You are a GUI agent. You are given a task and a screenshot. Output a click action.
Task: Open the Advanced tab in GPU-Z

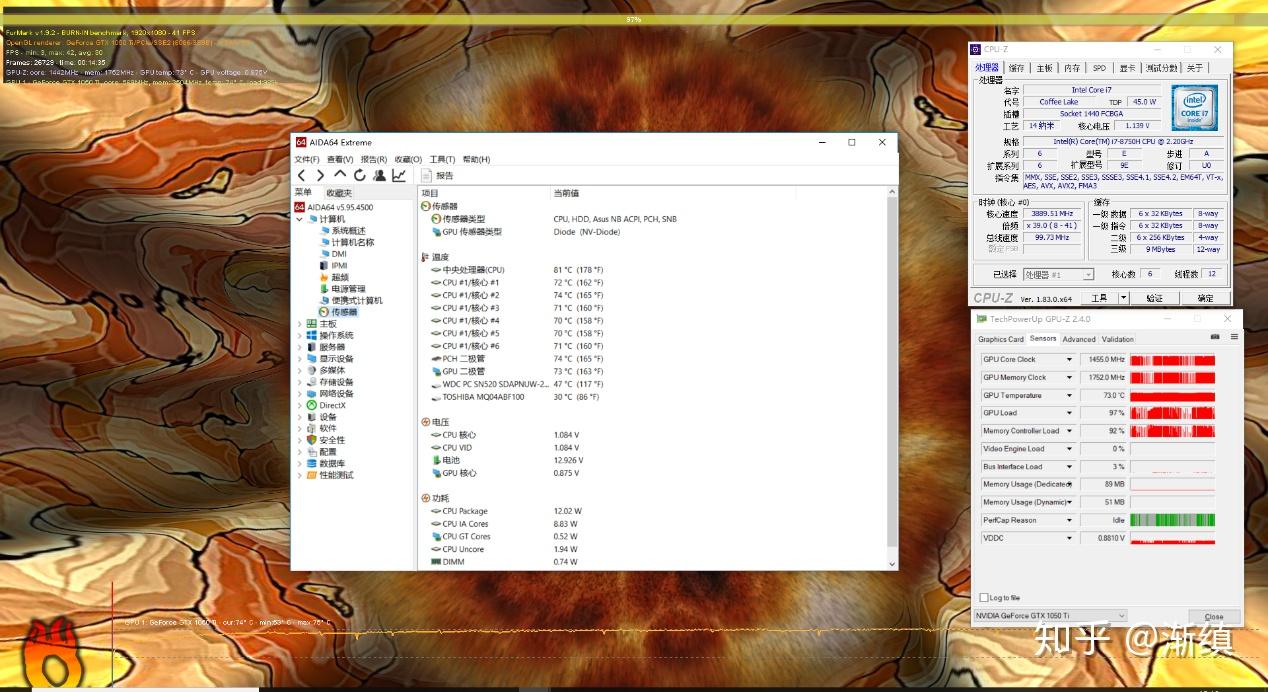tap(1079, 339)
